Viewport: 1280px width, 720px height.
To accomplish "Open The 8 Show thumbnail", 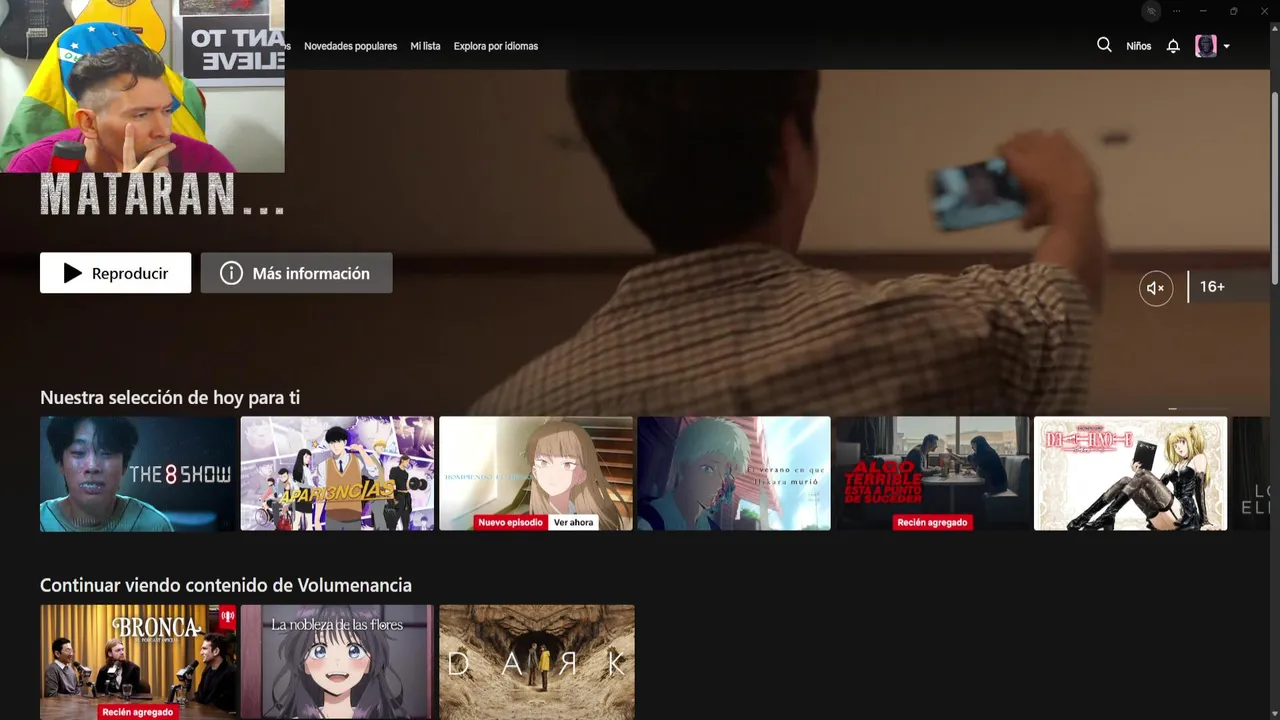I will coord(138,473).
